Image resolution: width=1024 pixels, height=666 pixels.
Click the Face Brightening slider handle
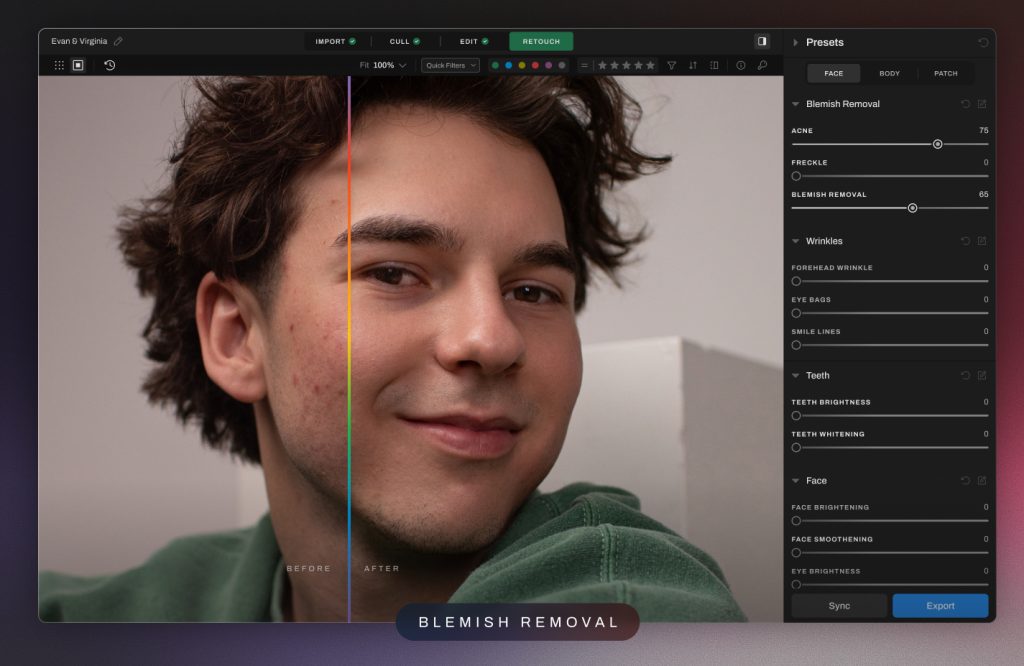tap(796, 521)
